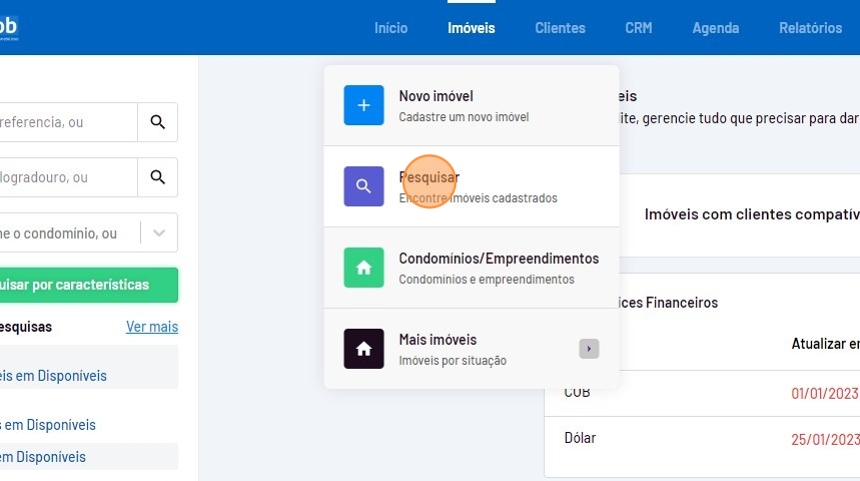Click the green house Condomínios icon

tap(363, 267)
